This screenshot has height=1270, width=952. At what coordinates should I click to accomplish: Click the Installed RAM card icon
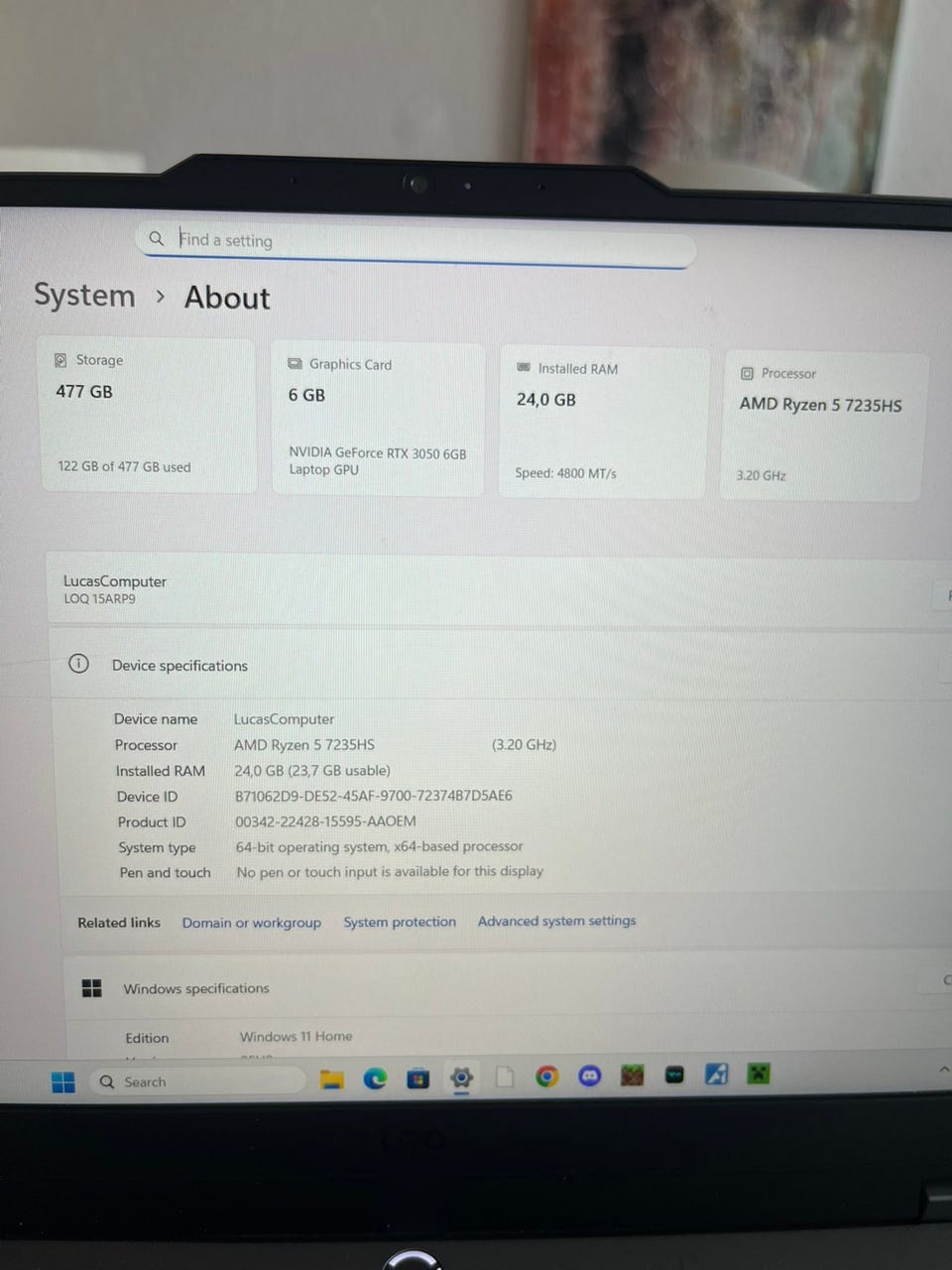524,367
